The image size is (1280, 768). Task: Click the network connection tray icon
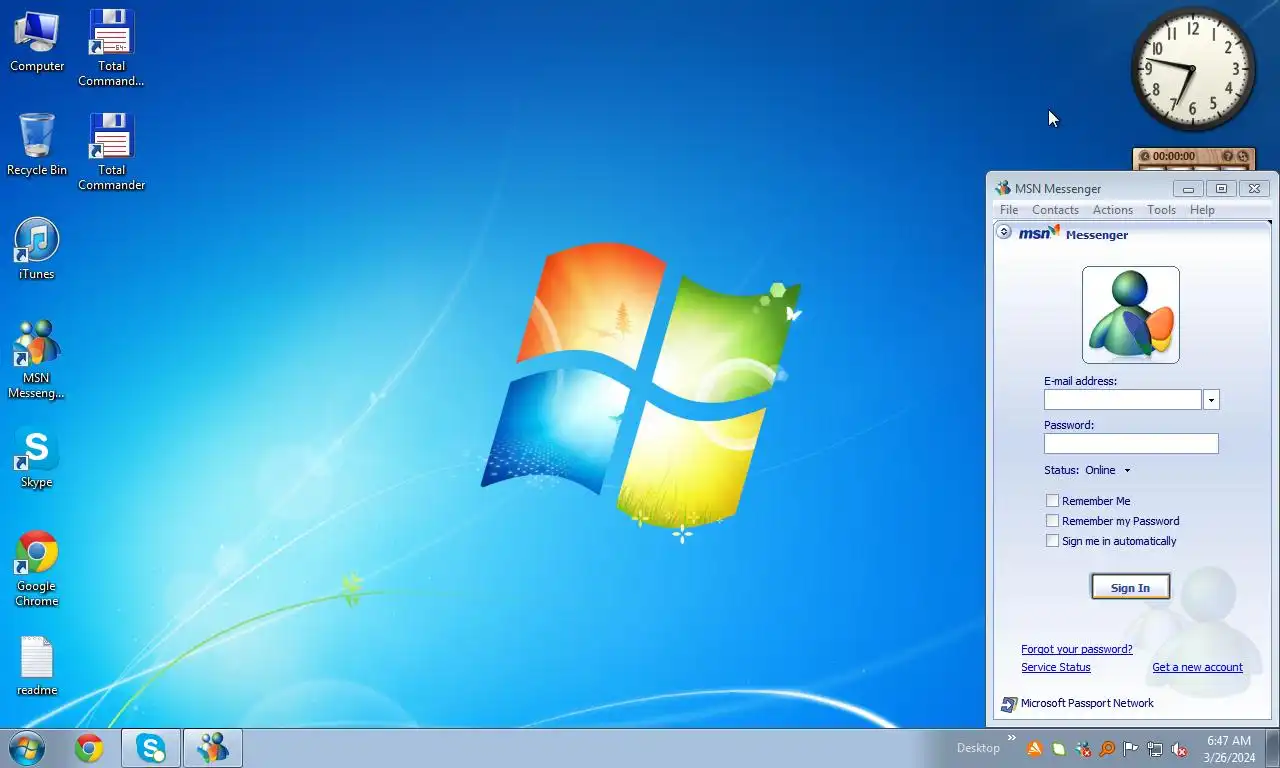(x=1155, y=749)
